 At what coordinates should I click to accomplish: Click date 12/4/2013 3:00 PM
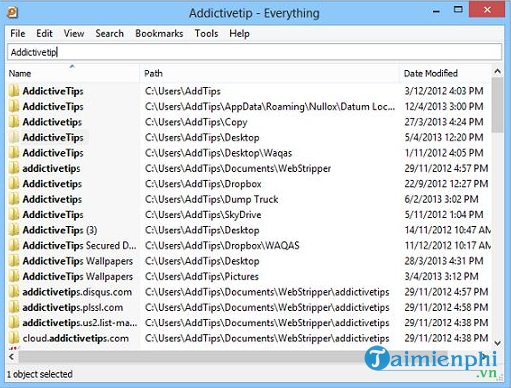click(x=444, y=107)
